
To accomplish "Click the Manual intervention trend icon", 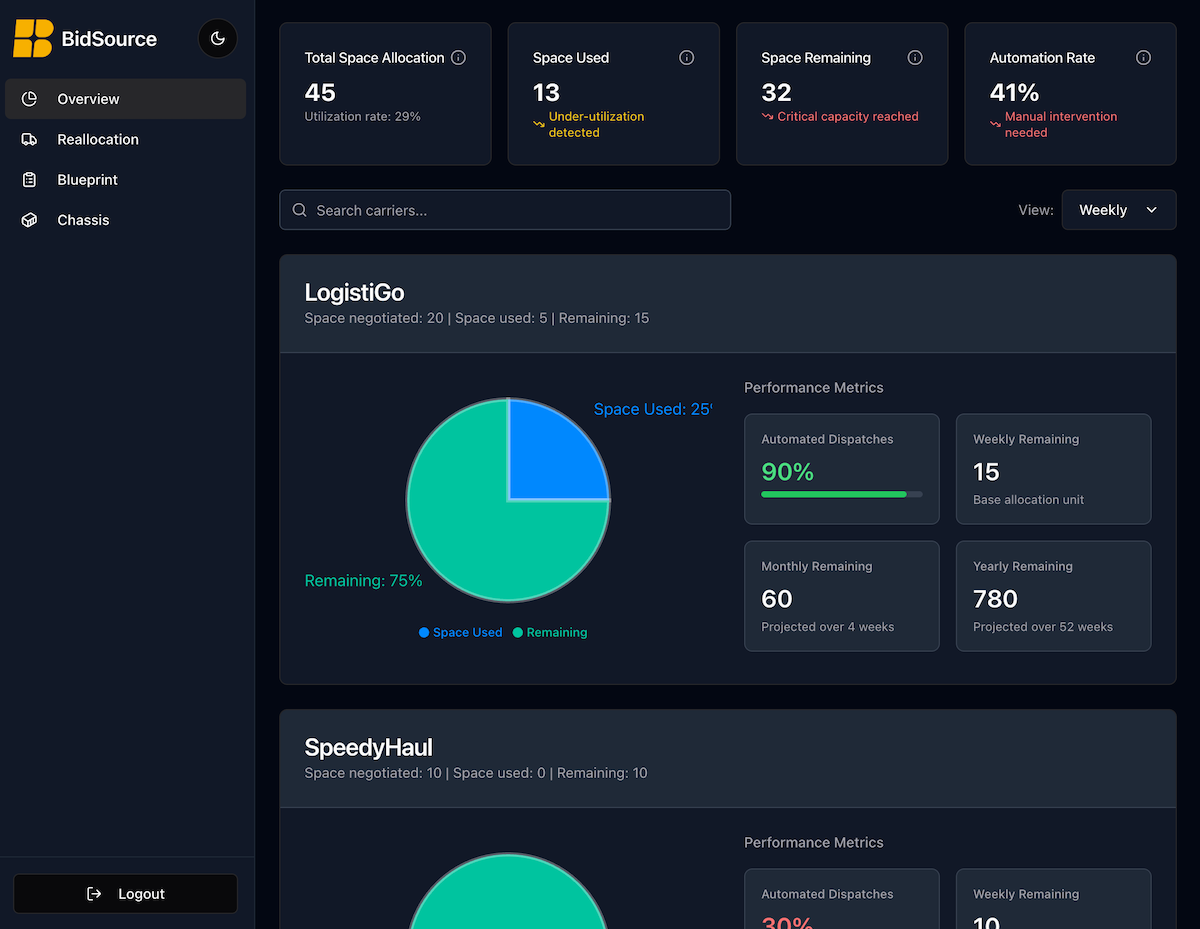I will tap(996, 124).
